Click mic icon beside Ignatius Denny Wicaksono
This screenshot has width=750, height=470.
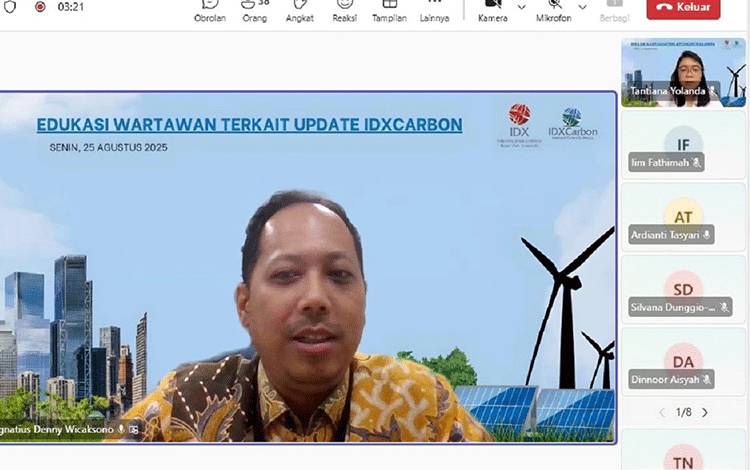pos(121,429)
